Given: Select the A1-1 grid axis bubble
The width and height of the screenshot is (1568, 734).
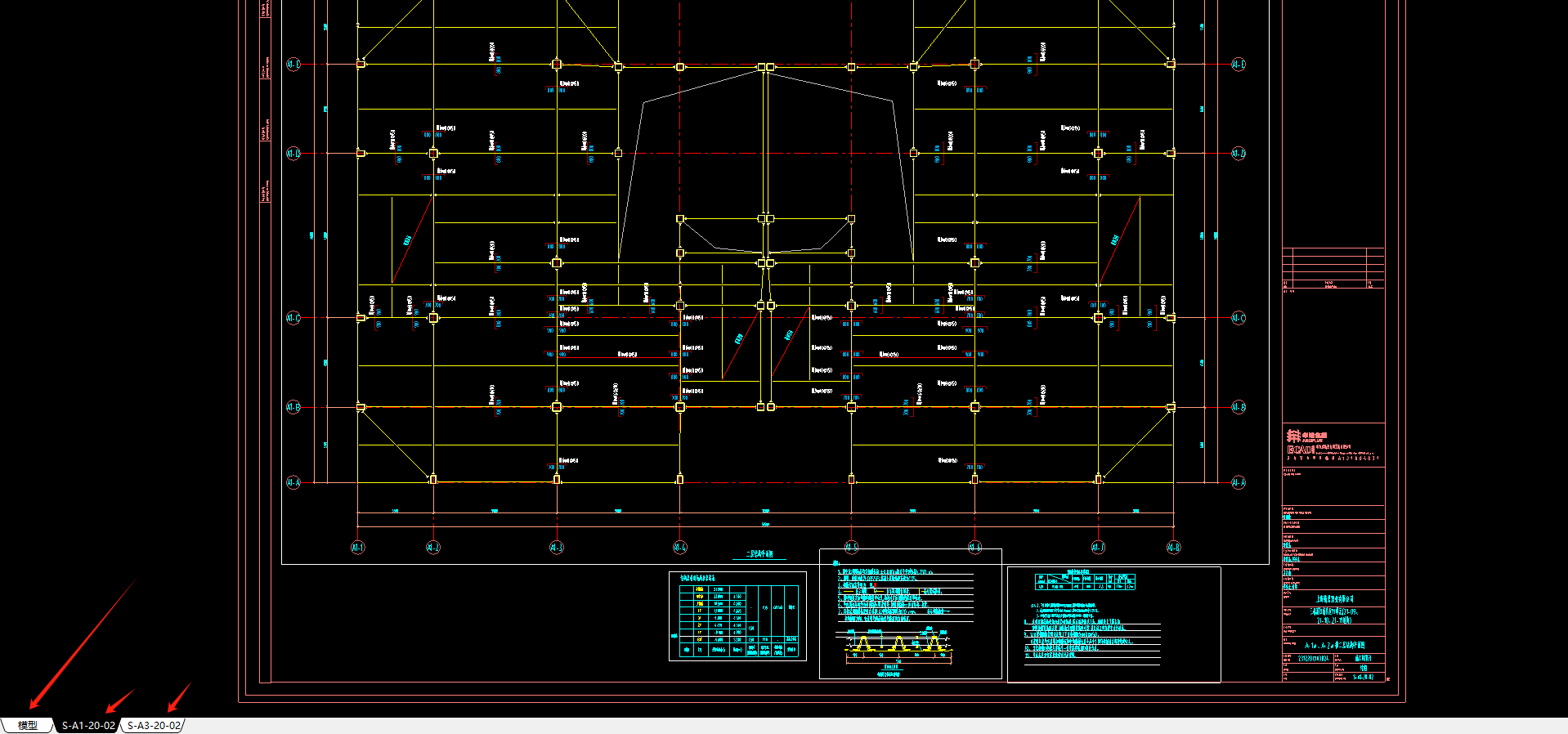Looking at the screenshot, I should (x=358, y=548).
